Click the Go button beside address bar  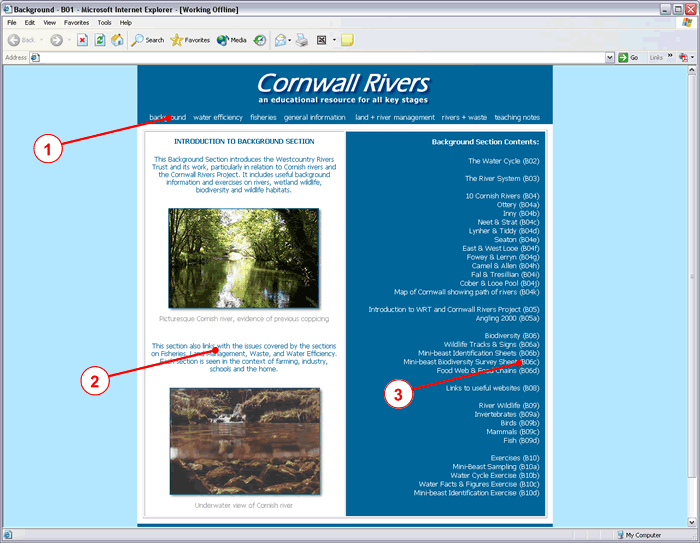click(x=628, y=58)
